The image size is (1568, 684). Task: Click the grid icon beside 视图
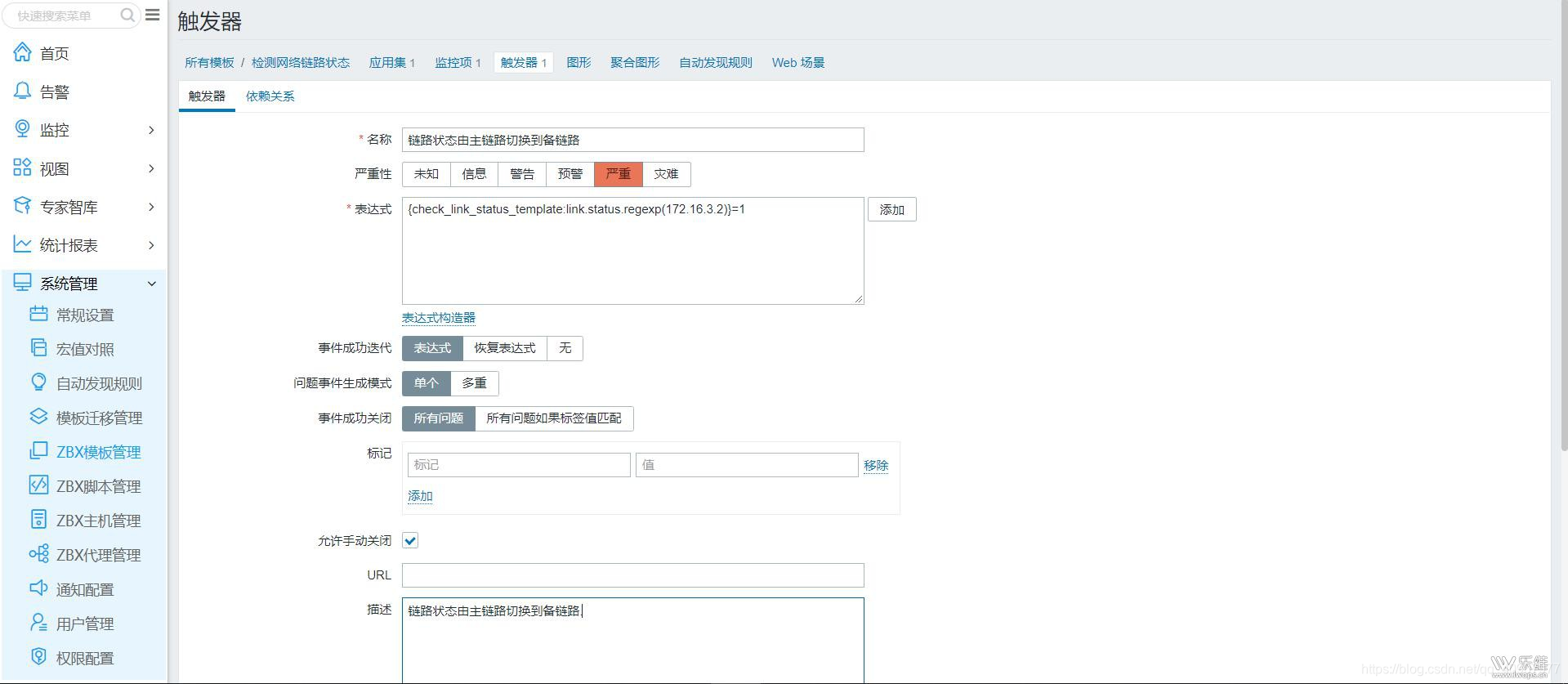(x=22, y=168)
